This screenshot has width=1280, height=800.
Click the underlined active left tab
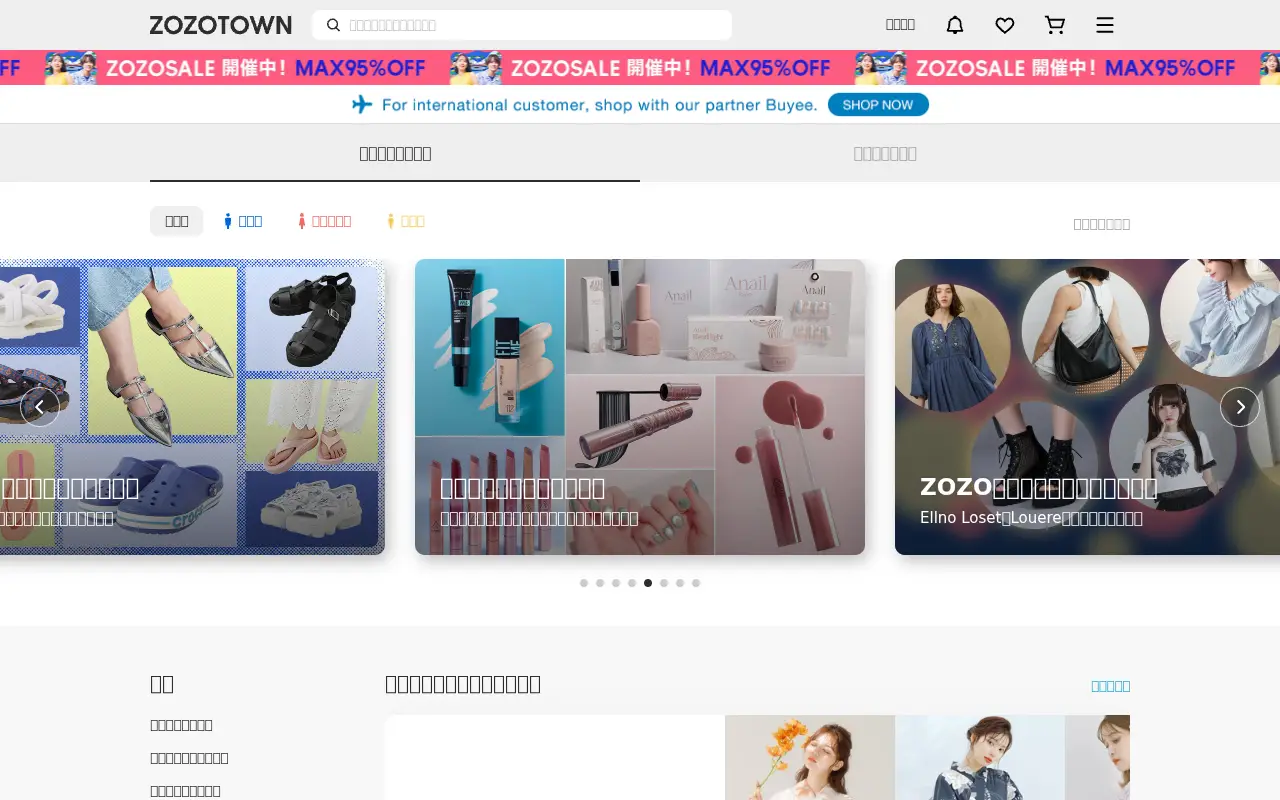(395, 153)
